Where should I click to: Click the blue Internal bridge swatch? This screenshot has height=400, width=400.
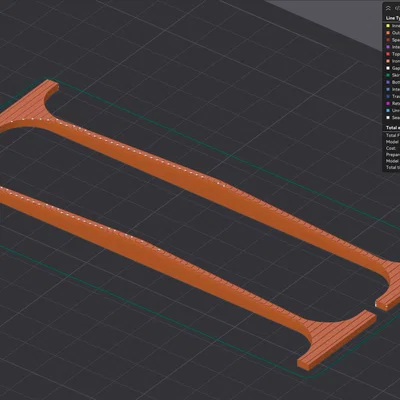388,89
